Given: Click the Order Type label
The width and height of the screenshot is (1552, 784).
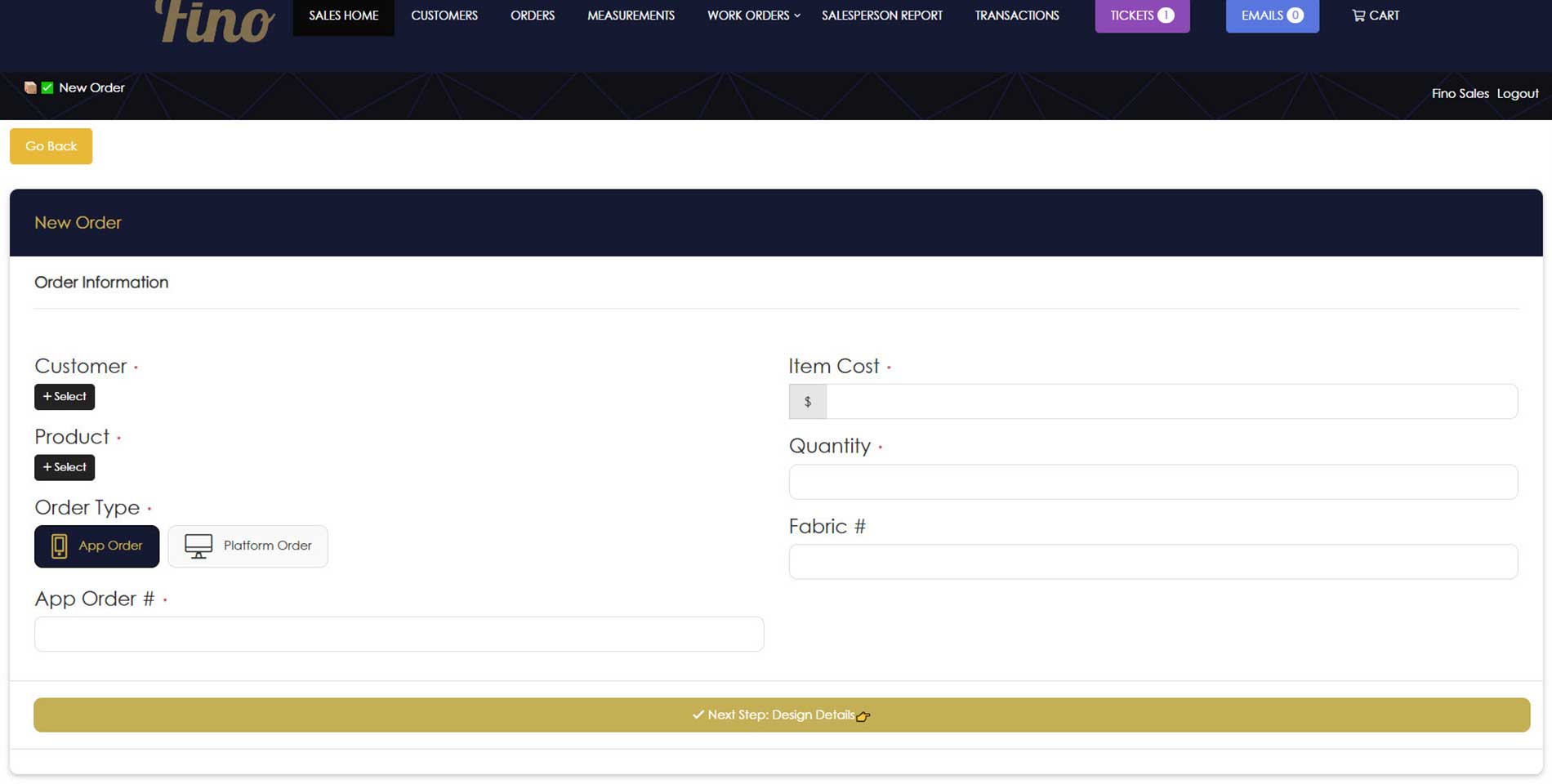Looking at the screenshot, I should pyautogui.click(x=87, y=507).
